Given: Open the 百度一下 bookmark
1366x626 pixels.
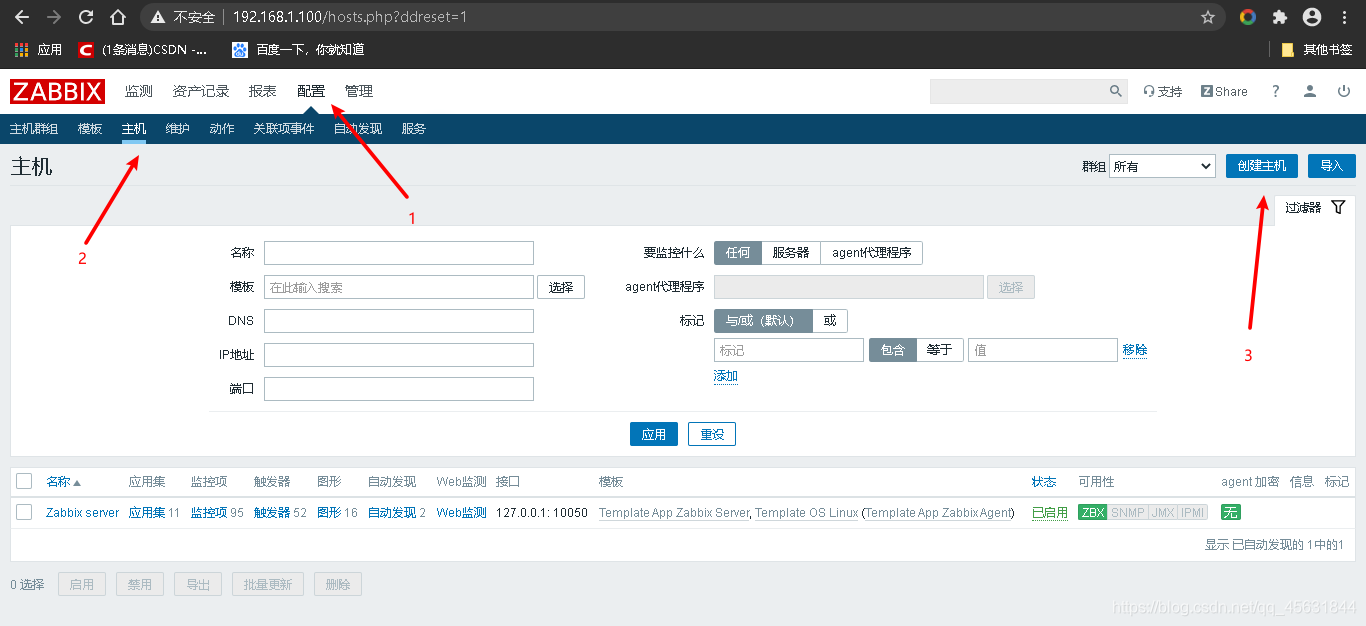Looking at the screenshot, I should 298,49.
